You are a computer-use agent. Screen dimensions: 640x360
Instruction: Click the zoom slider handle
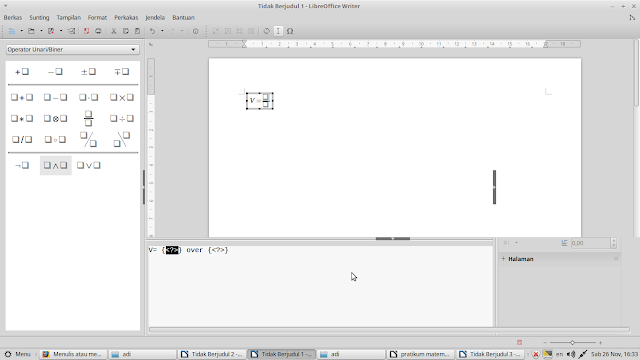(x=572, y=342)
